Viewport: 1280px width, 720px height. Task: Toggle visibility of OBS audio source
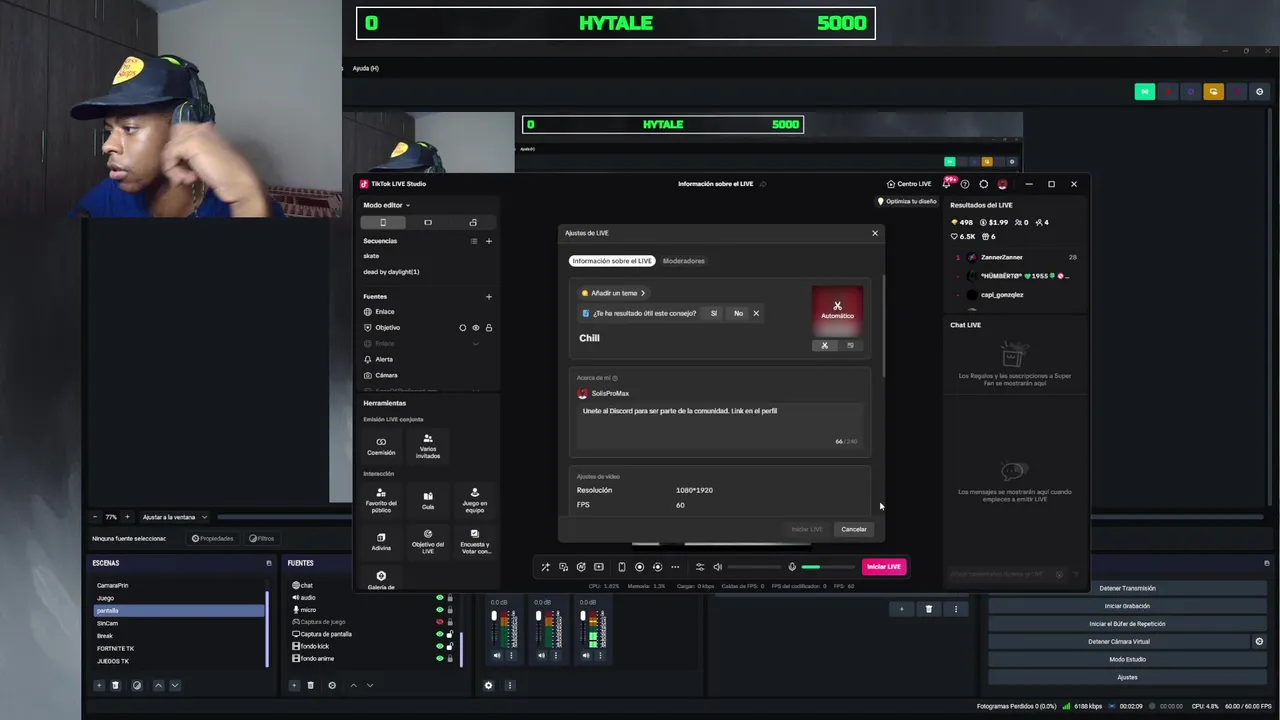[439, 598]
